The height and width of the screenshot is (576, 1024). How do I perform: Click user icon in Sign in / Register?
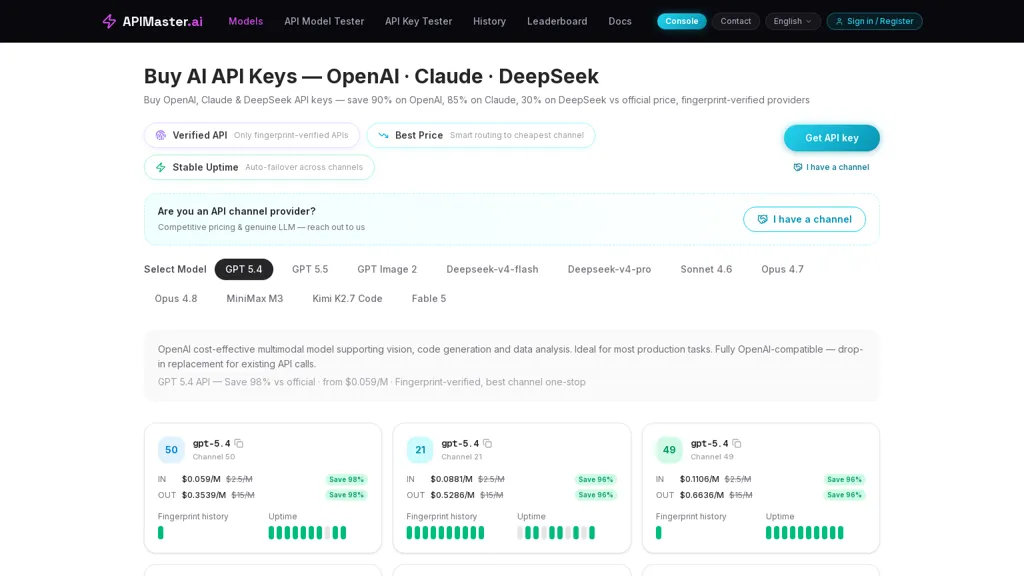[x=839, y=22]
